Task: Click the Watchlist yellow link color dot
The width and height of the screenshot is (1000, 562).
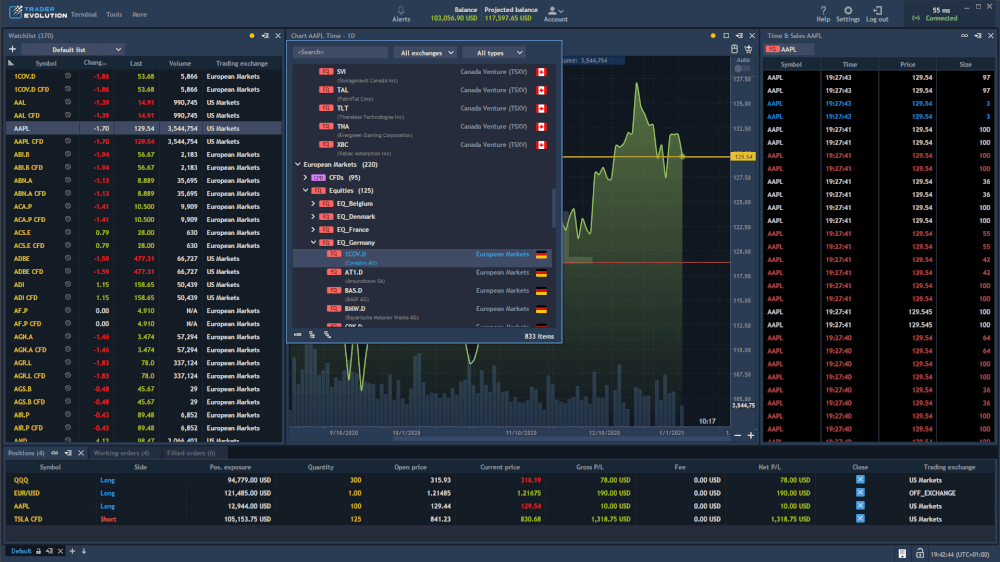Action: pyautogui.click(x=252, y=36)
